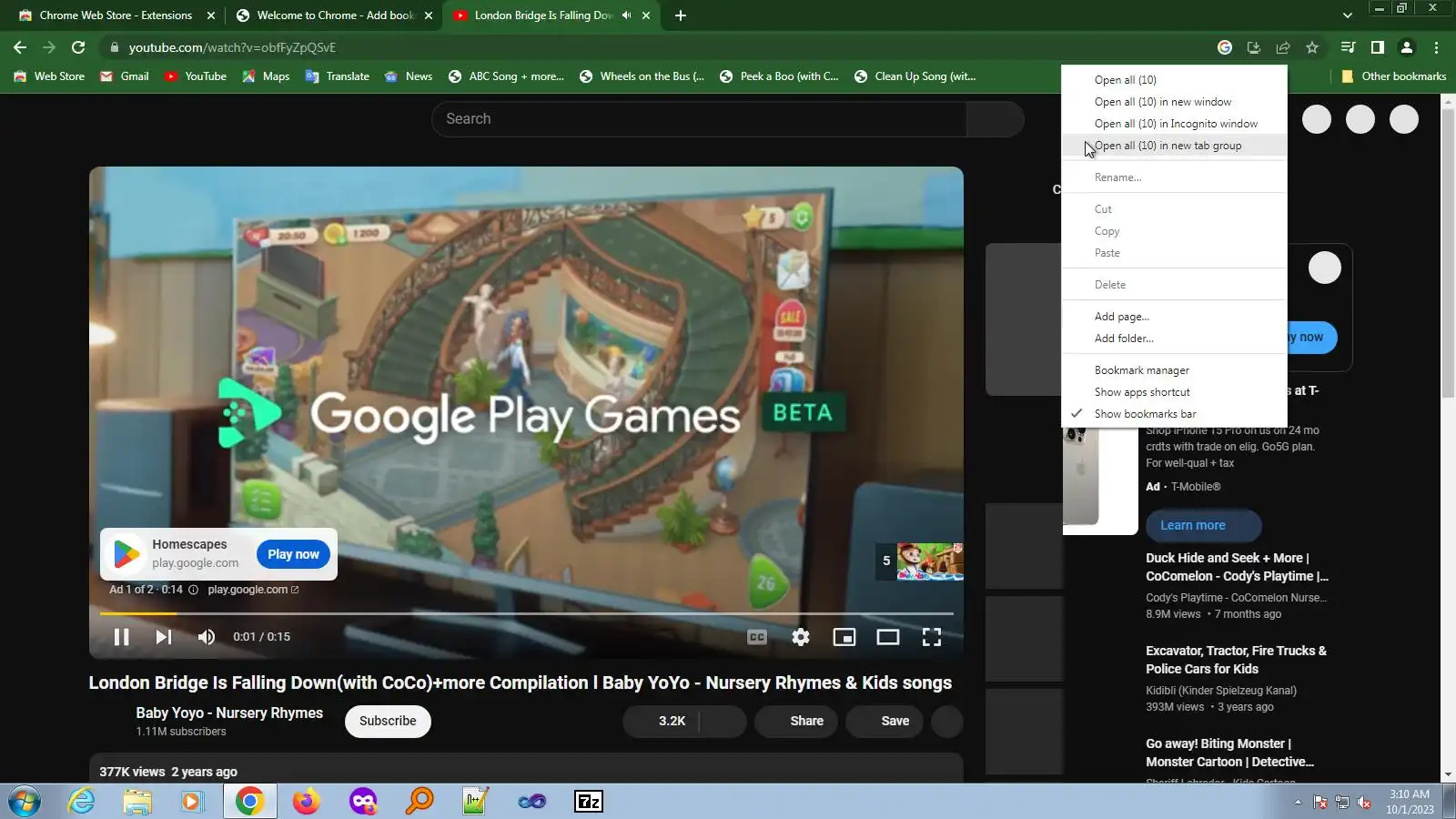The width and height of the screenshot is (1456, 819).
Task: Launch Firefox from the taskbar
Action: point(307,802)
